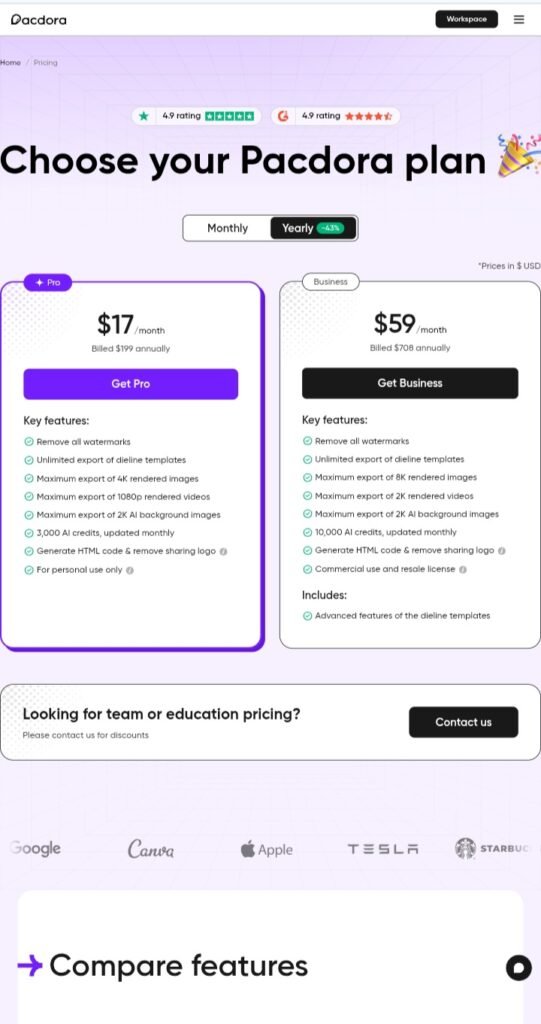Image resolution: width=541 pixels, height=1024 pixels.
Task: Select Yearly billing option
Action: pyautogui.click(x=314, y=228)
